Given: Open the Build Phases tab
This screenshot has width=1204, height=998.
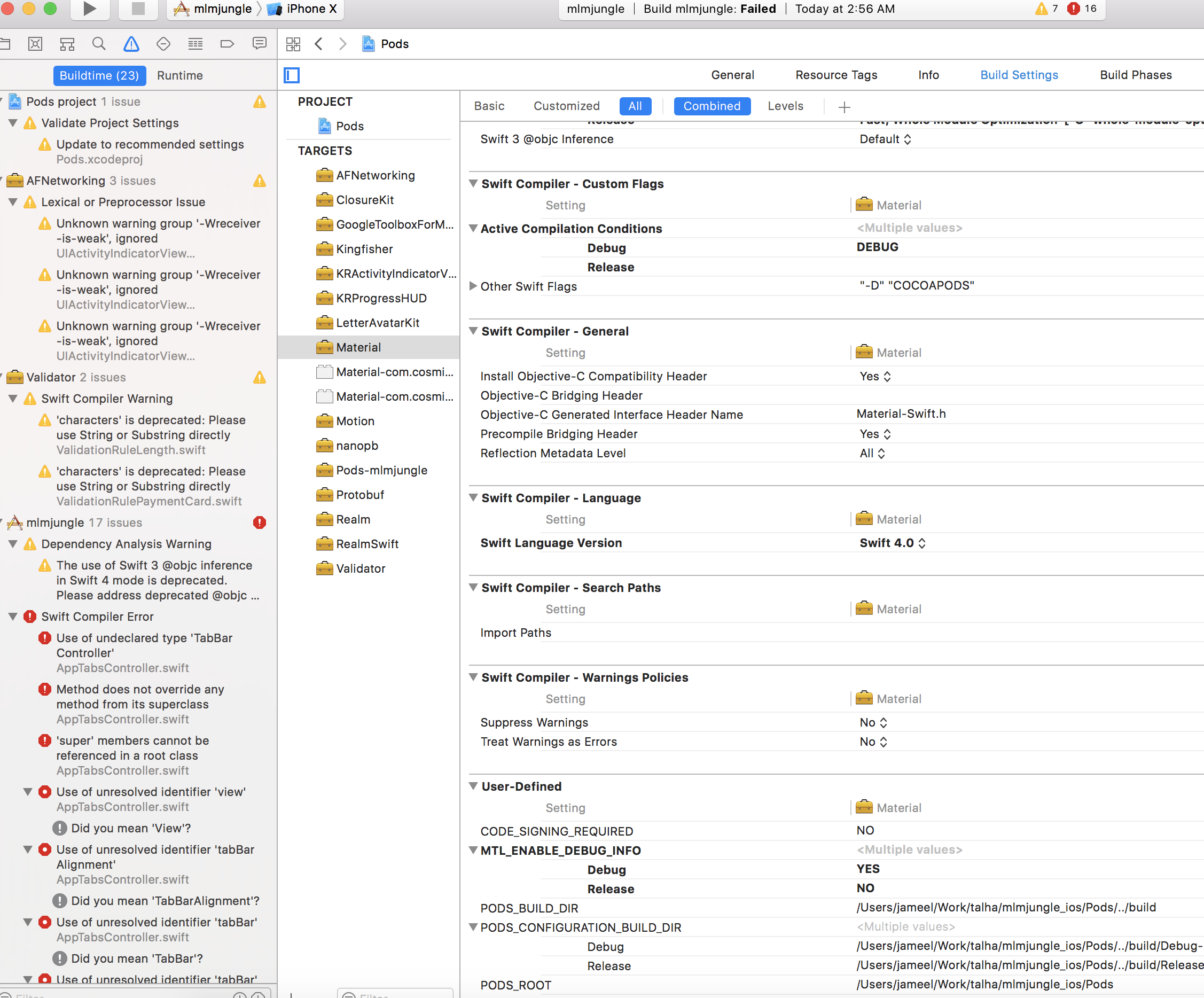Looking at the screenshot, I should pyautogui.click(x=1135, y=75).
